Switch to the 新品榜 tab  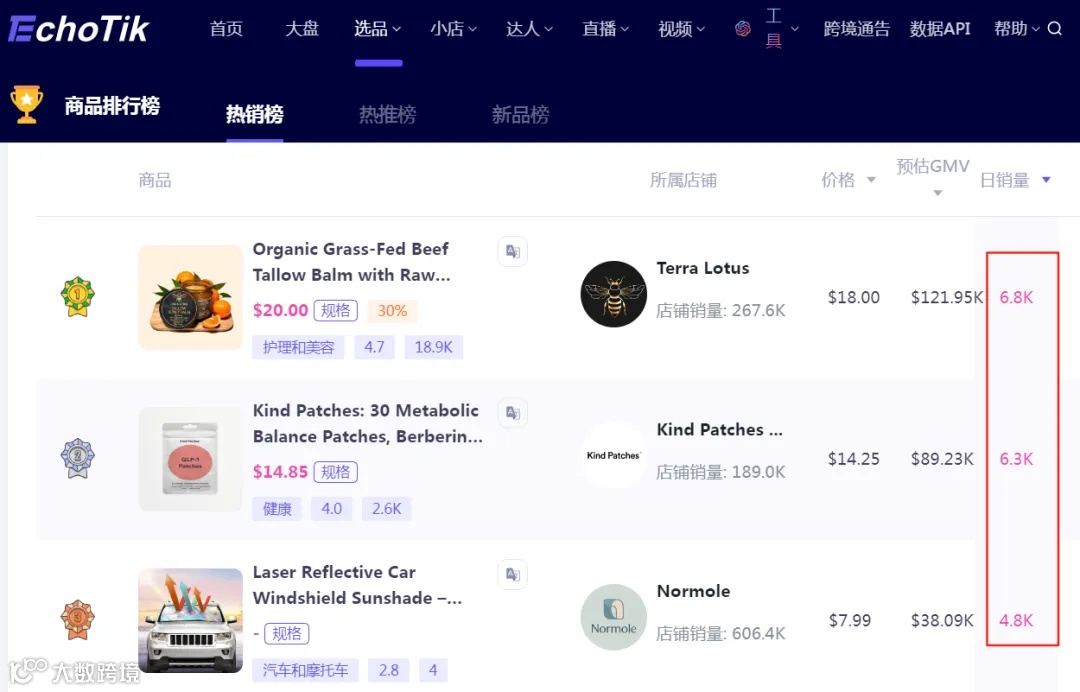[x=521, y=114]
